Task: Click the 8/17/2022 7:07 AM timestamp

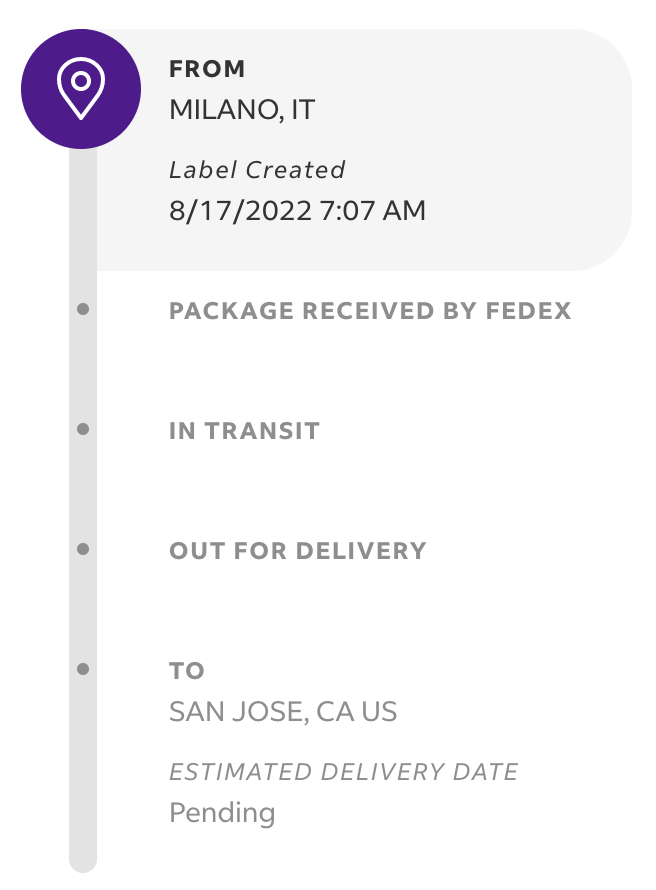Action: click(297, 211)
